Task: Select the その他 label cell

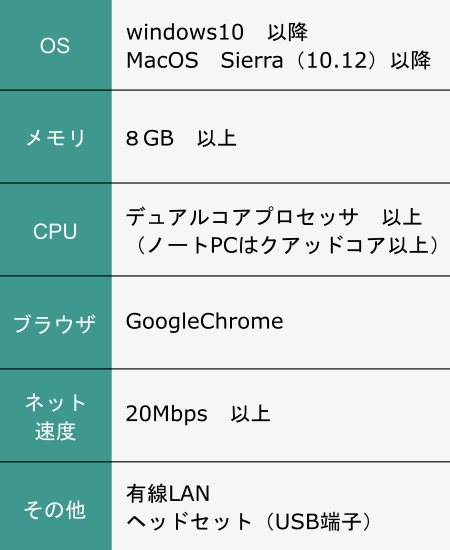Action: [x=56, y=507]
